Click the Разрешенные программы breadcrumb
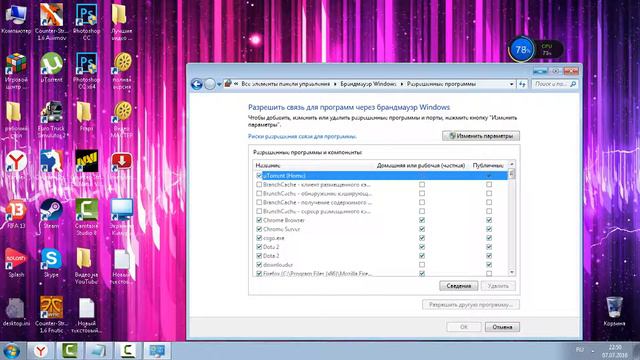640x360 pixels. (441, 84)
